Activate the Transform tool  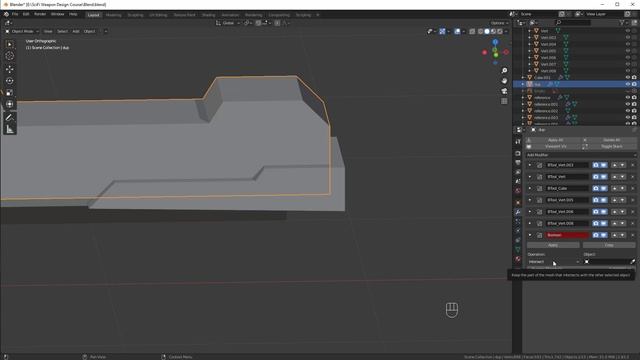10,104
